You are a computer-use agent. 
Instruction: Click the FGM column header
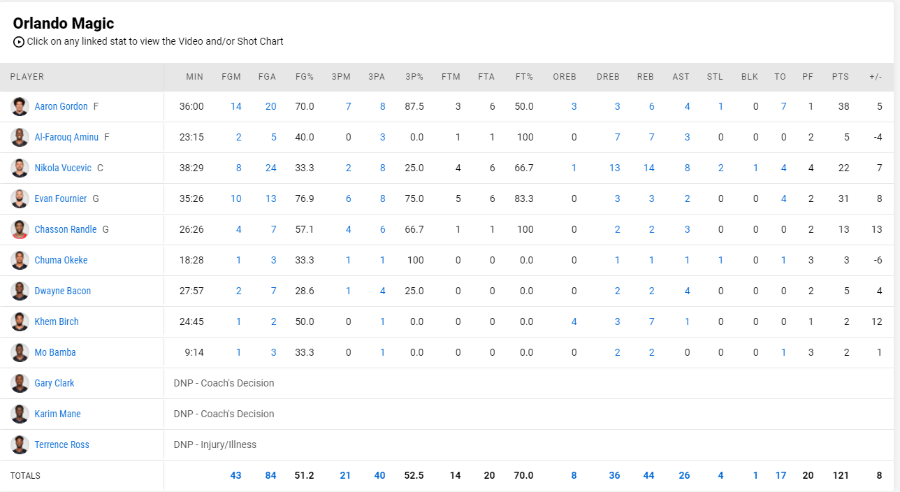[231, 76]
